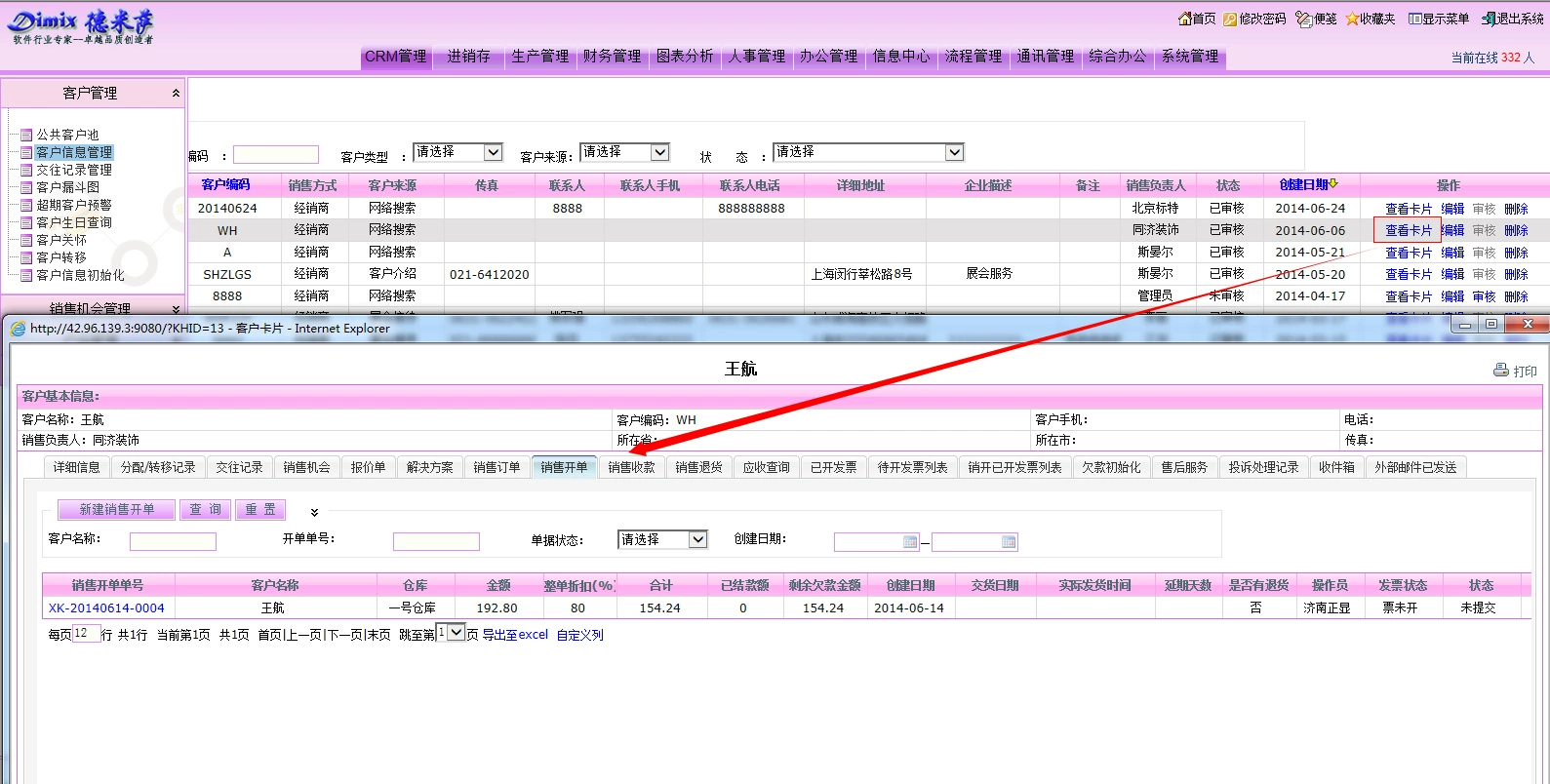
Task: Click the Internet Explorer popup icon
Action: coord(18,329)
